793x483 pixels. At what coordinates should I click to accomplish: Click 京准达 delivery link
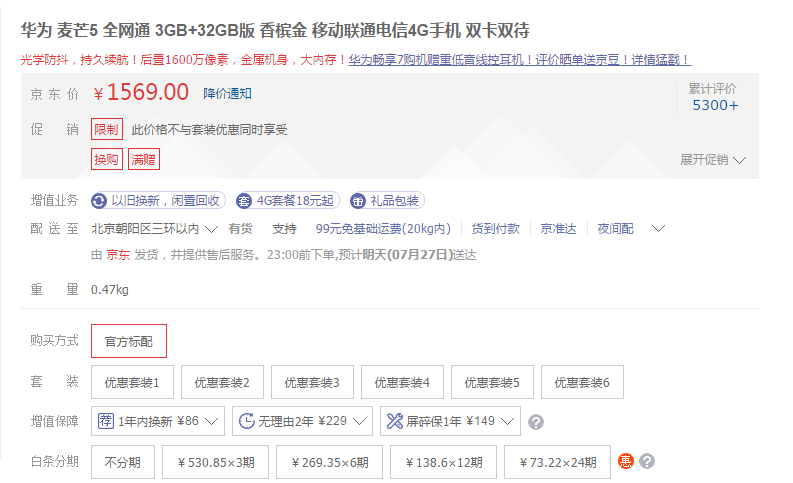click(558, 229)
